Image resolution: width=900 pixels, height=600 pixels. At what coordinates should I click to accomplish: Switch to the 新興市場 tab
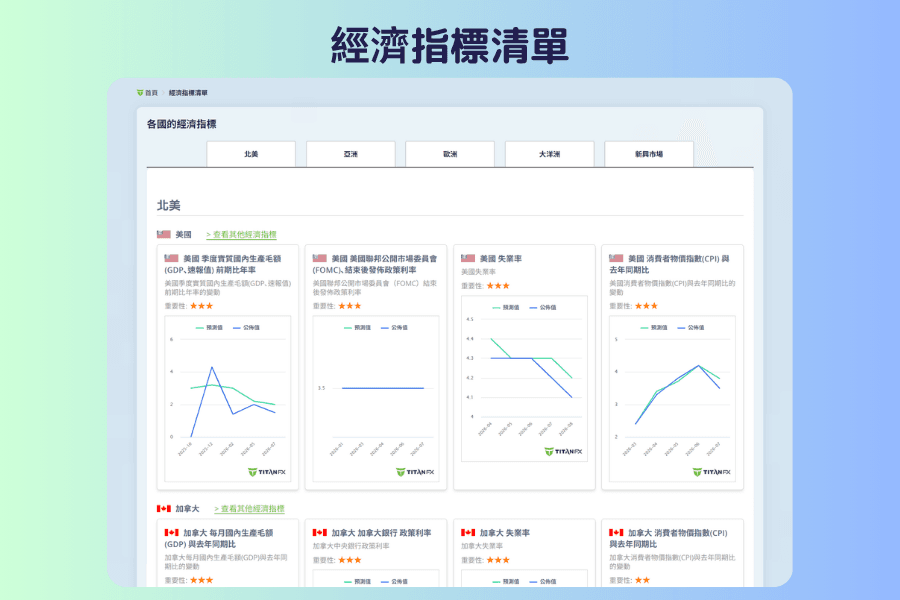pos(649,154)
